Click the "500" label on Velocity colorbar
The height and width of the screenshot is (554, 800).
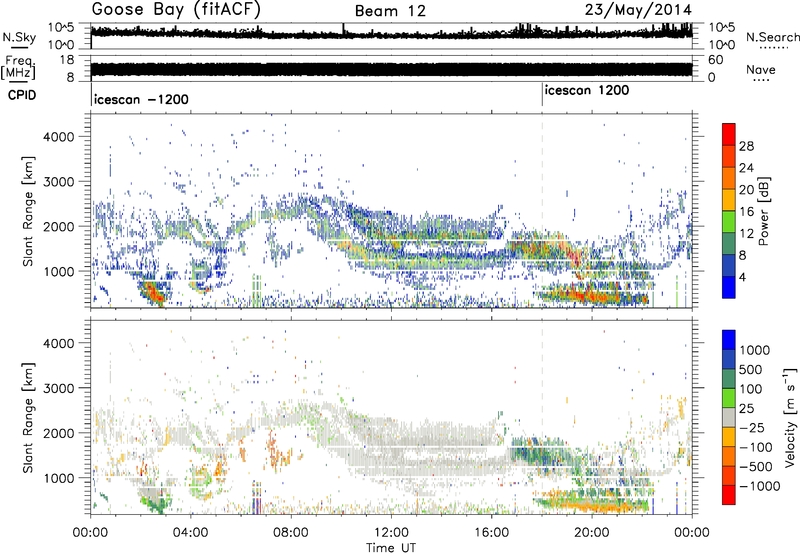coord(751,369)
